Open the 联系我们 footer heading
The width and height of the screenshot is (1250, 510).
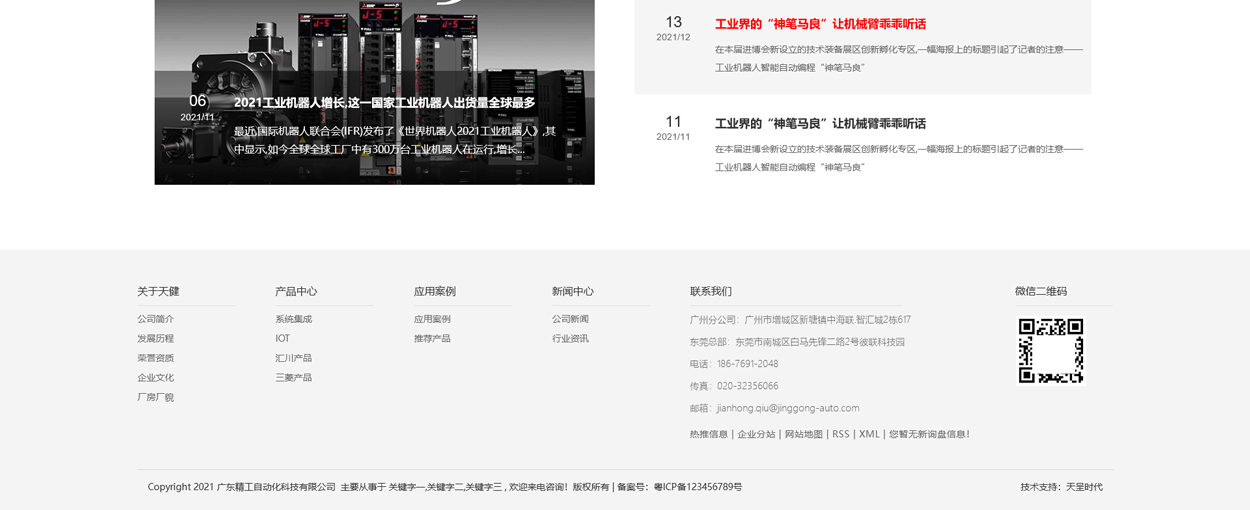click(711, 292)
